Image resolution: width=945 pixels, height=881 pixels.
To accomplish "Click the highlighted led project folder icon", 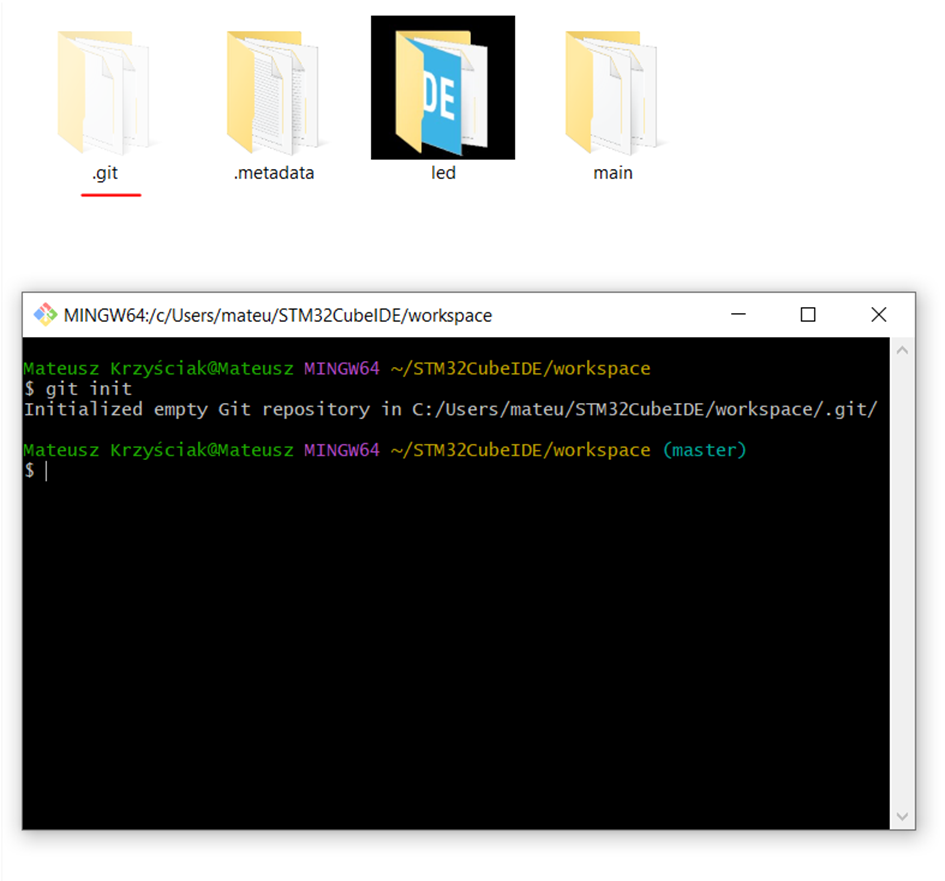I will 442,88.
